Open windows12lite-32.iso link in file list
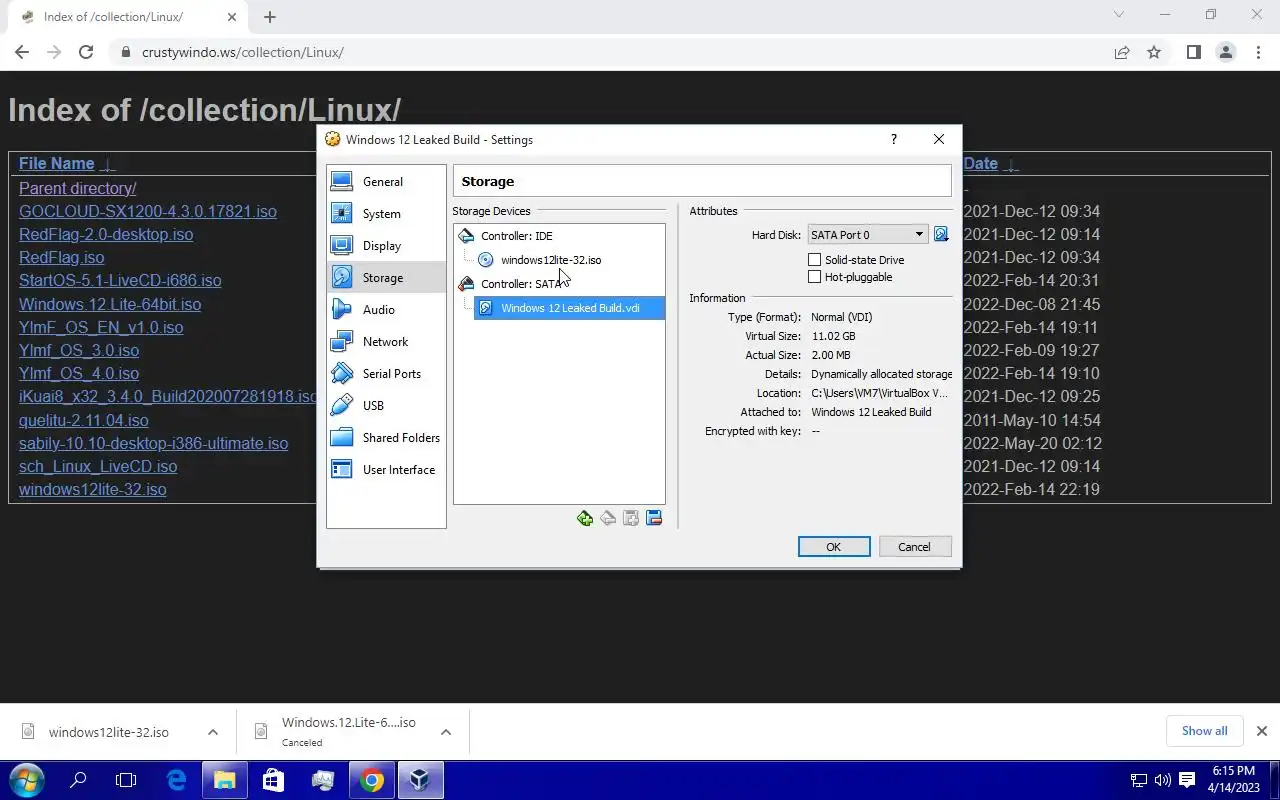1280x800 pixels. pos(93,489)
